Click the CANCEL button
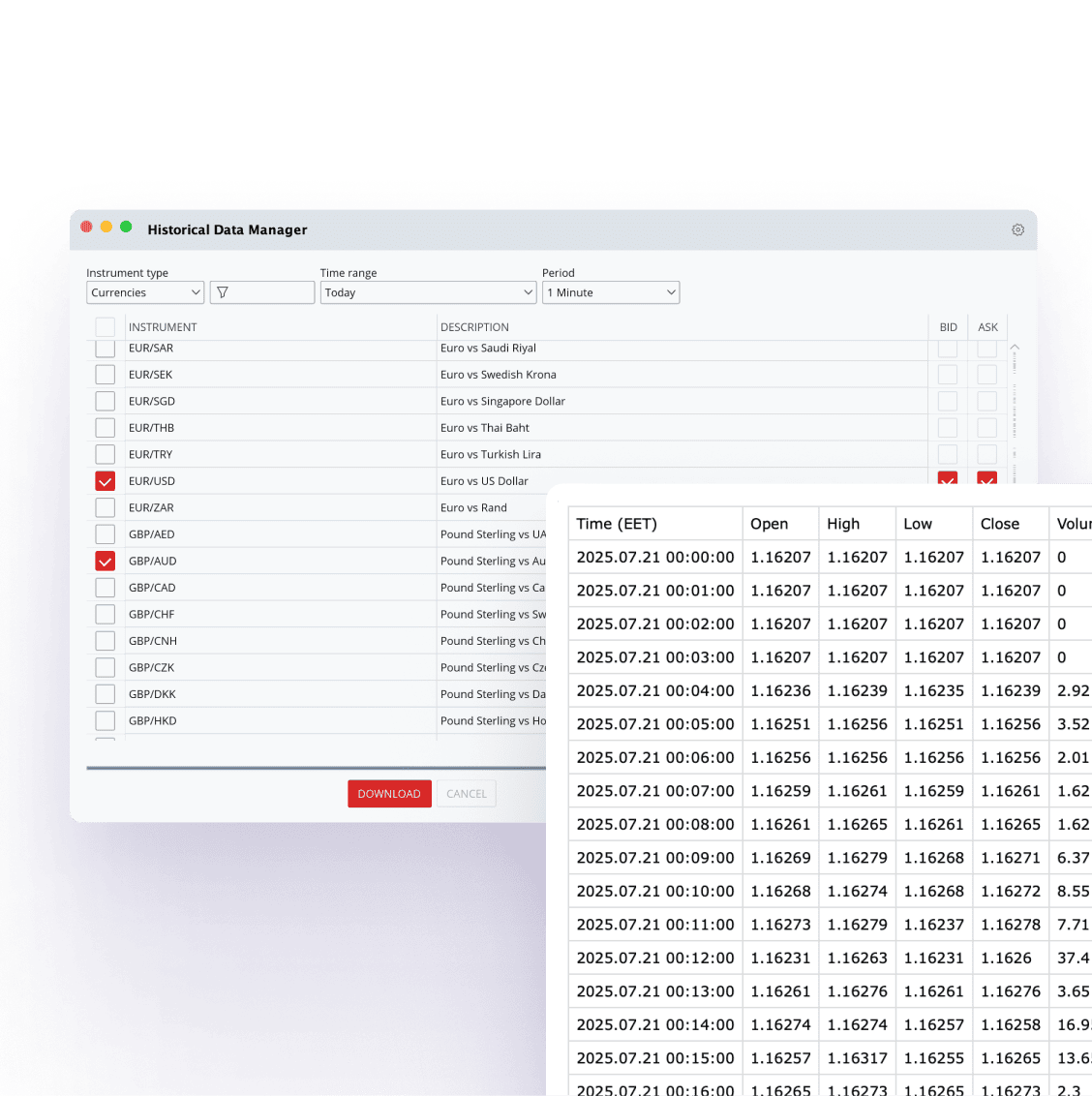 467,794
